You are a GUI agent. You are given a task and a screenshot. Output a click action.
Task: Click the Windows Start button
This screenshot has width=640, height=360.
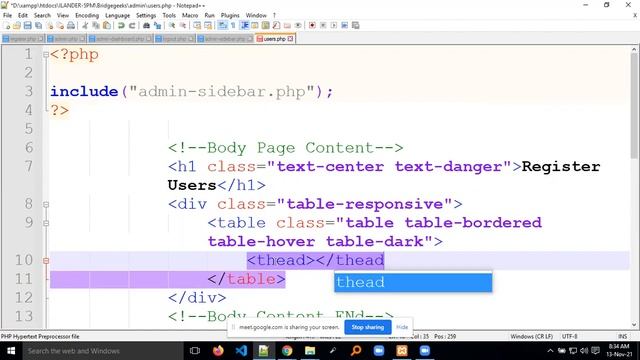coord(11,351)
